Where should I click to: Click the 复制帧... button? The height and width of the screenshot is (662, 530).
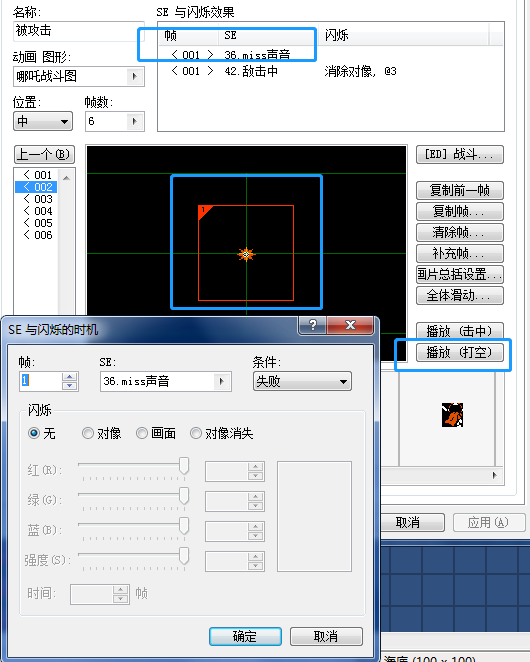pyautogui.click(x=459, y=211)
